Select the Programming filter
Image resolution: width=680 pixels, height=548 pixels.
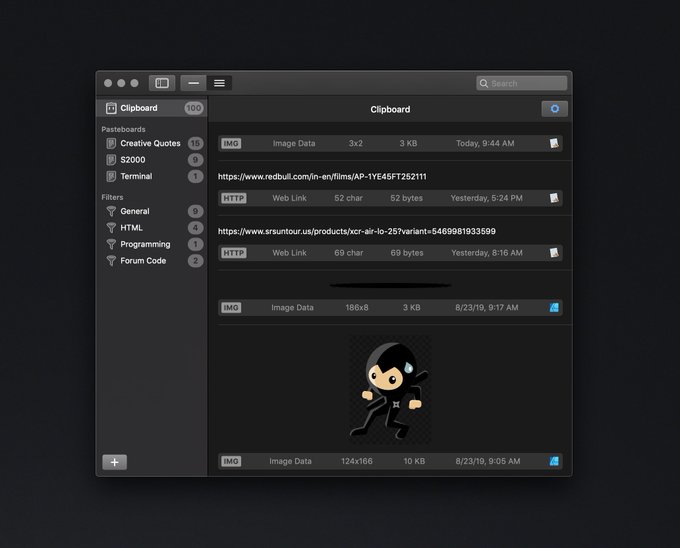click(152, 244)
